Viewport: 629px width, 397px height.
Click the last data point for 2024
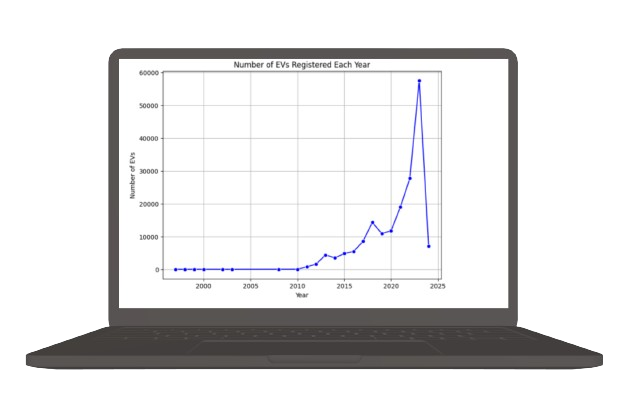click(429, 246)
